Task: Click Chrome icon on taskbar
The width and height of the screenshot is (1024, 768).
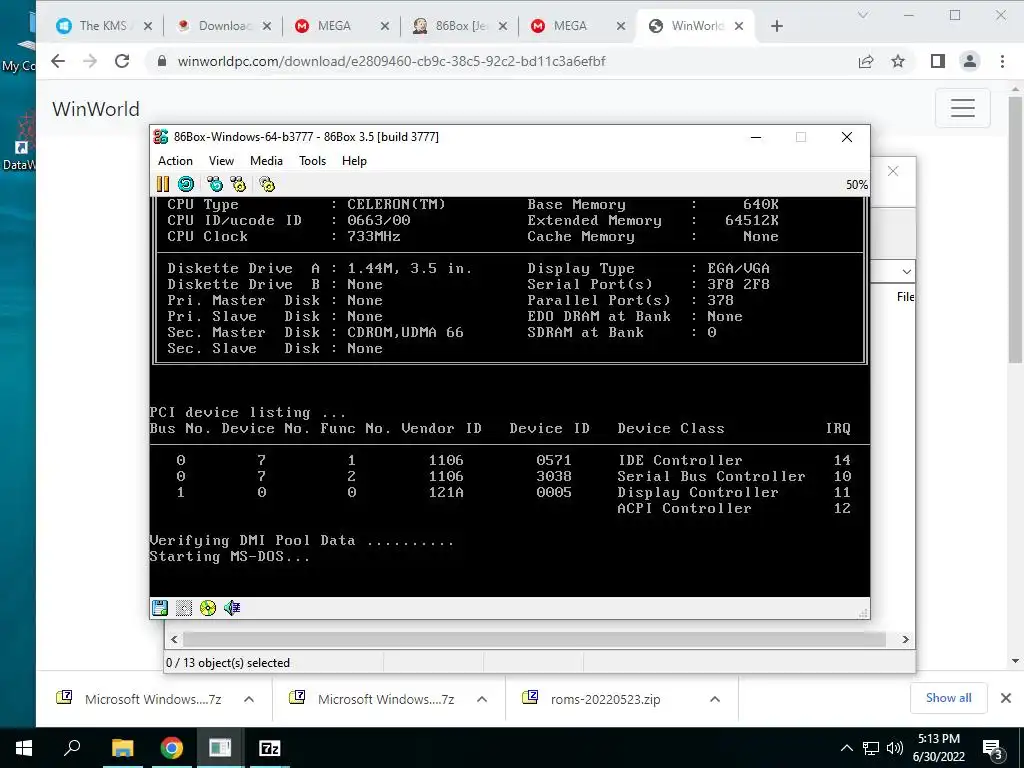Action: click(x=172, y=748)
